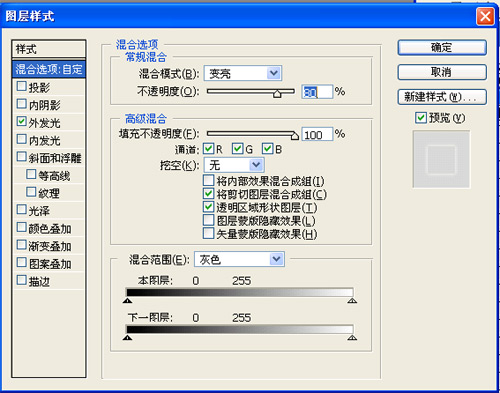
Task: Enable the 投影 drop shadow checkbox
Action: [x=22, y=86]
